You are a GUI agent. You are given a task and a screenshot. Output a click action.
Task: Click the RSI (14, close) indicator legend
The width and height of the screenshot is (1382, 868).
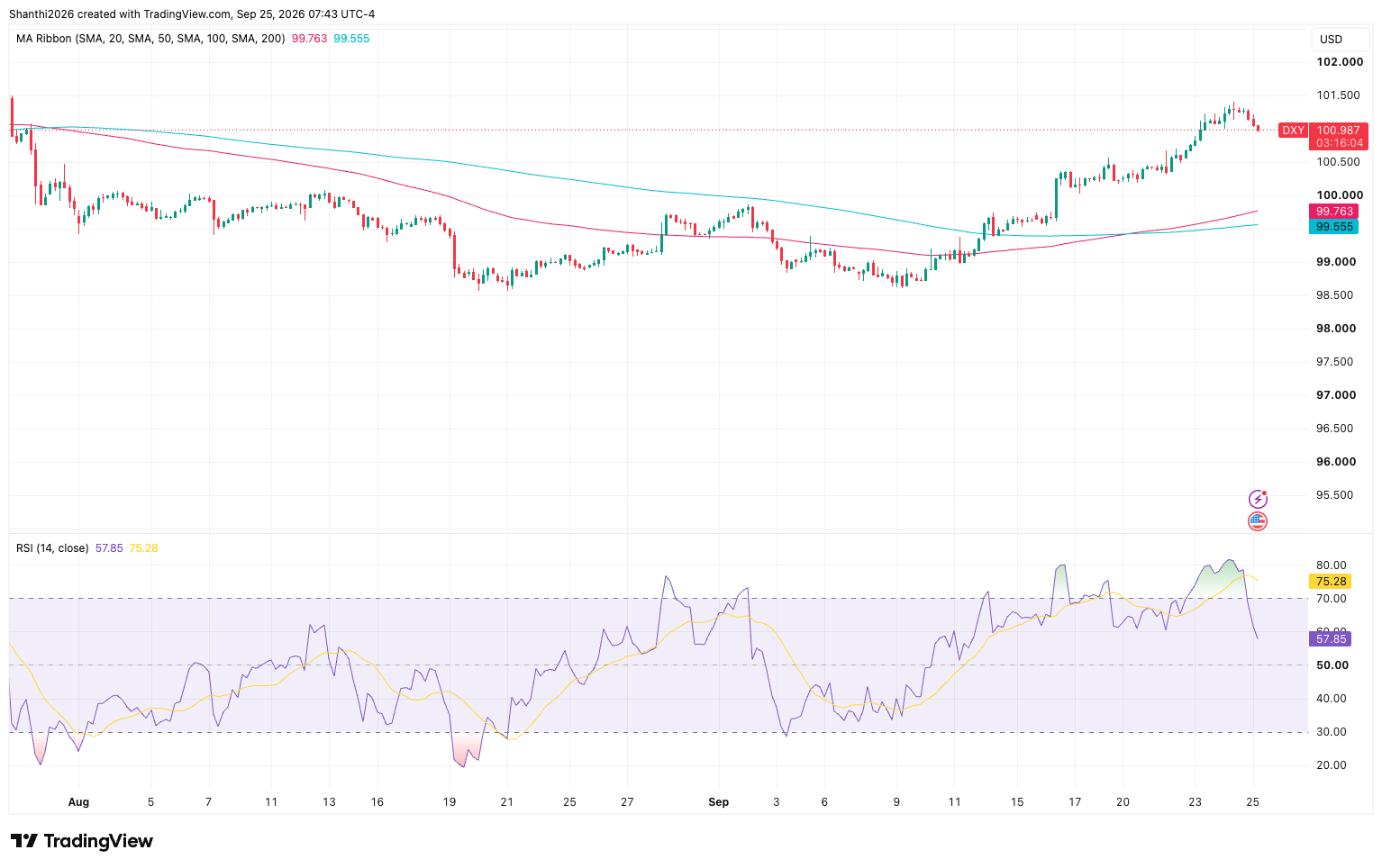(52, 547)
